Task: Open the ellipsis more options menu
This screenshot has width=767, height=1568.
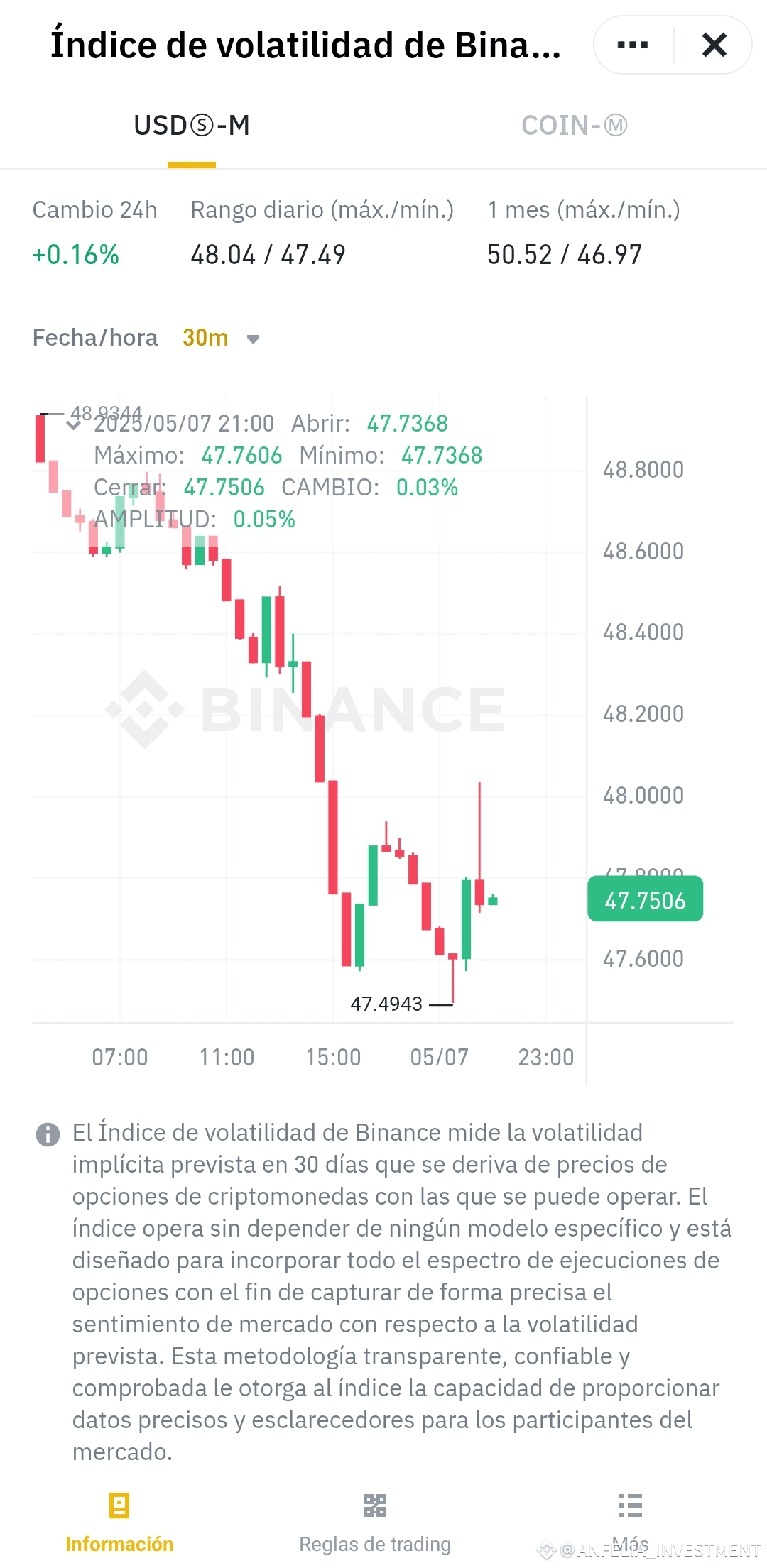Action: 631,44
